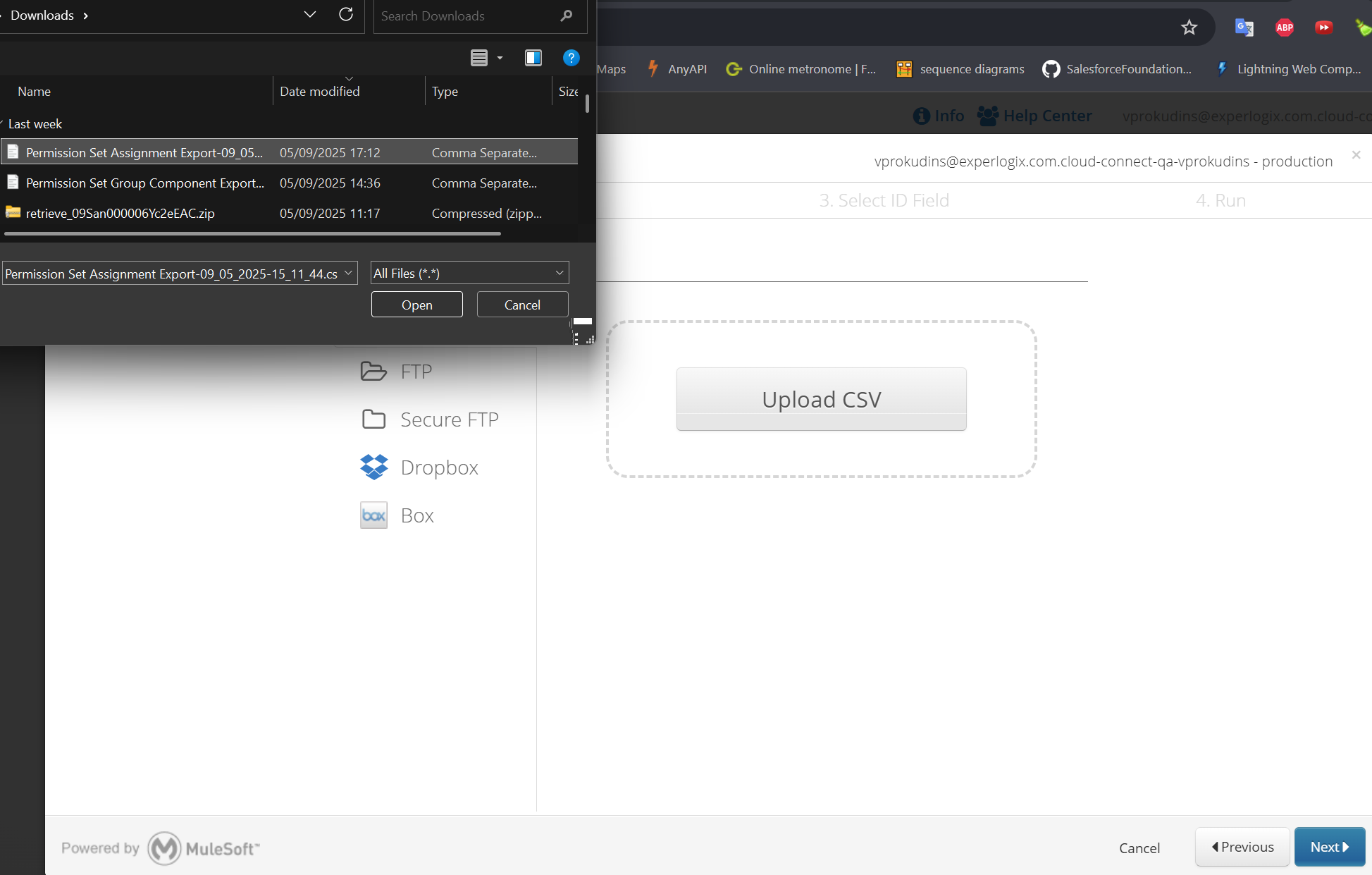Viewport: 1372px width, 875px height.
Task: Open the sequence diagrams bookmark
Action: tap(960, 69)
